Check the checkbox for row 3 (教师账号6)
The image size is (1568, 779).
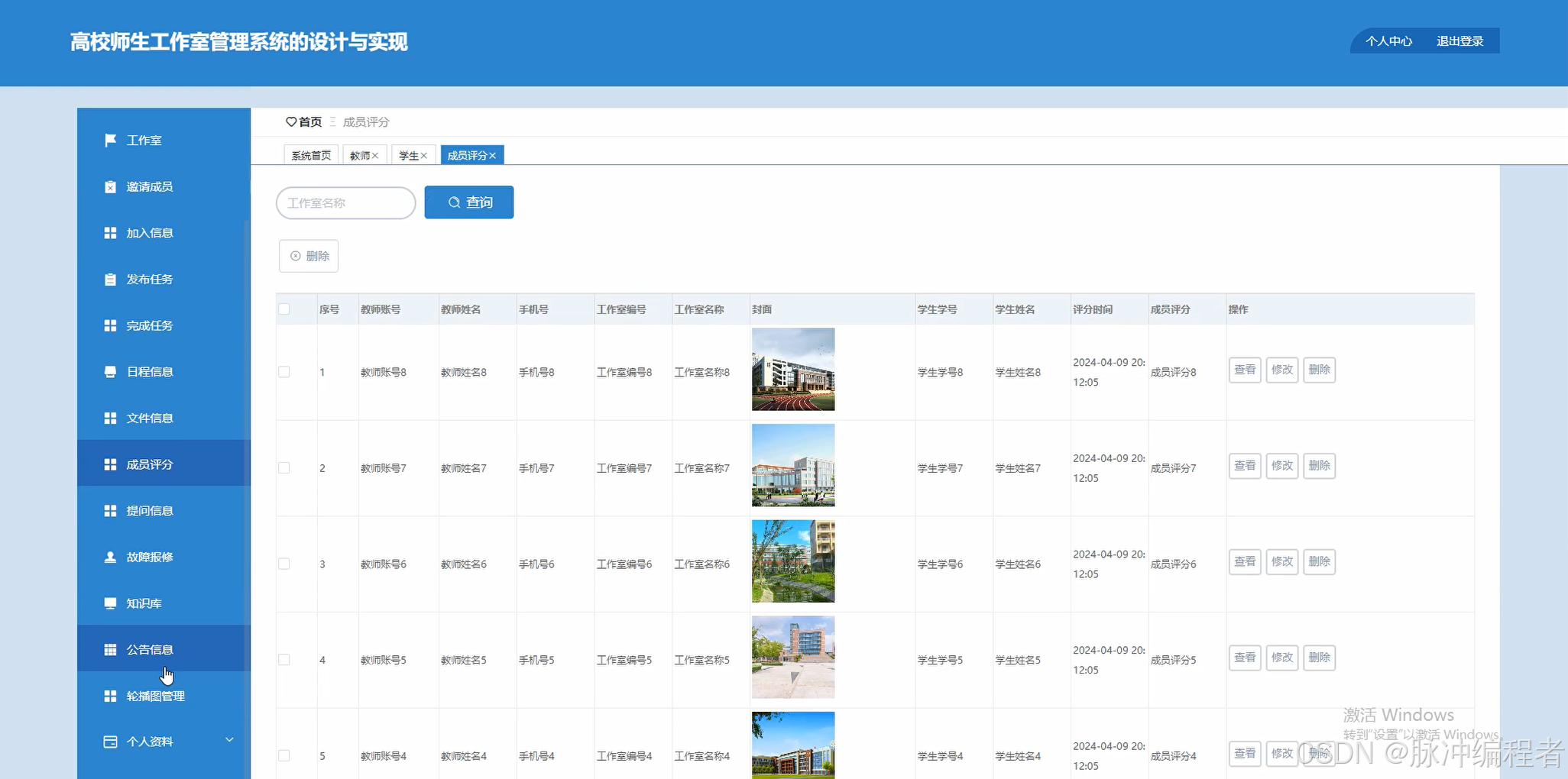click(x=284, y=564)
